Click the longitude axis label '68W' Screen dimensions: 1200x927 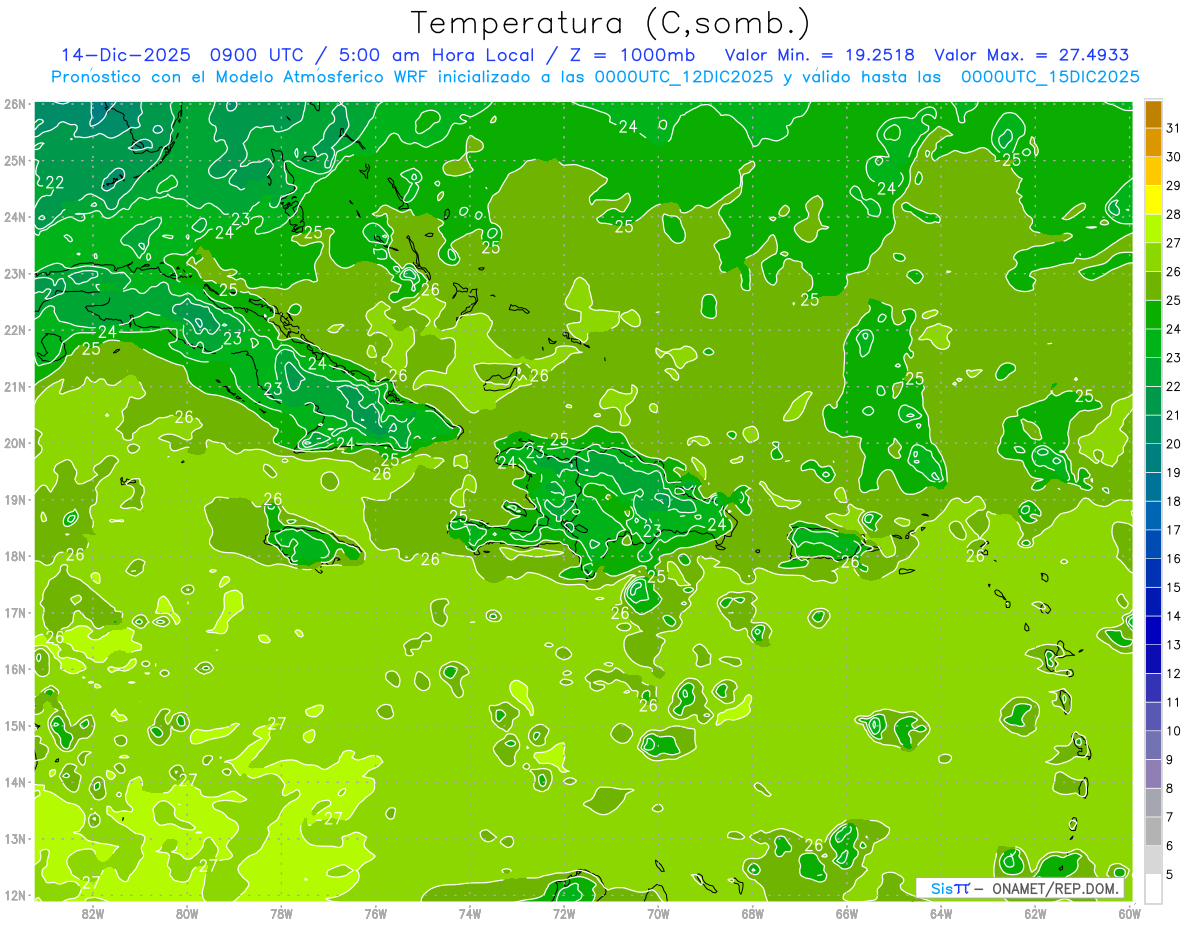click(752, 913)
